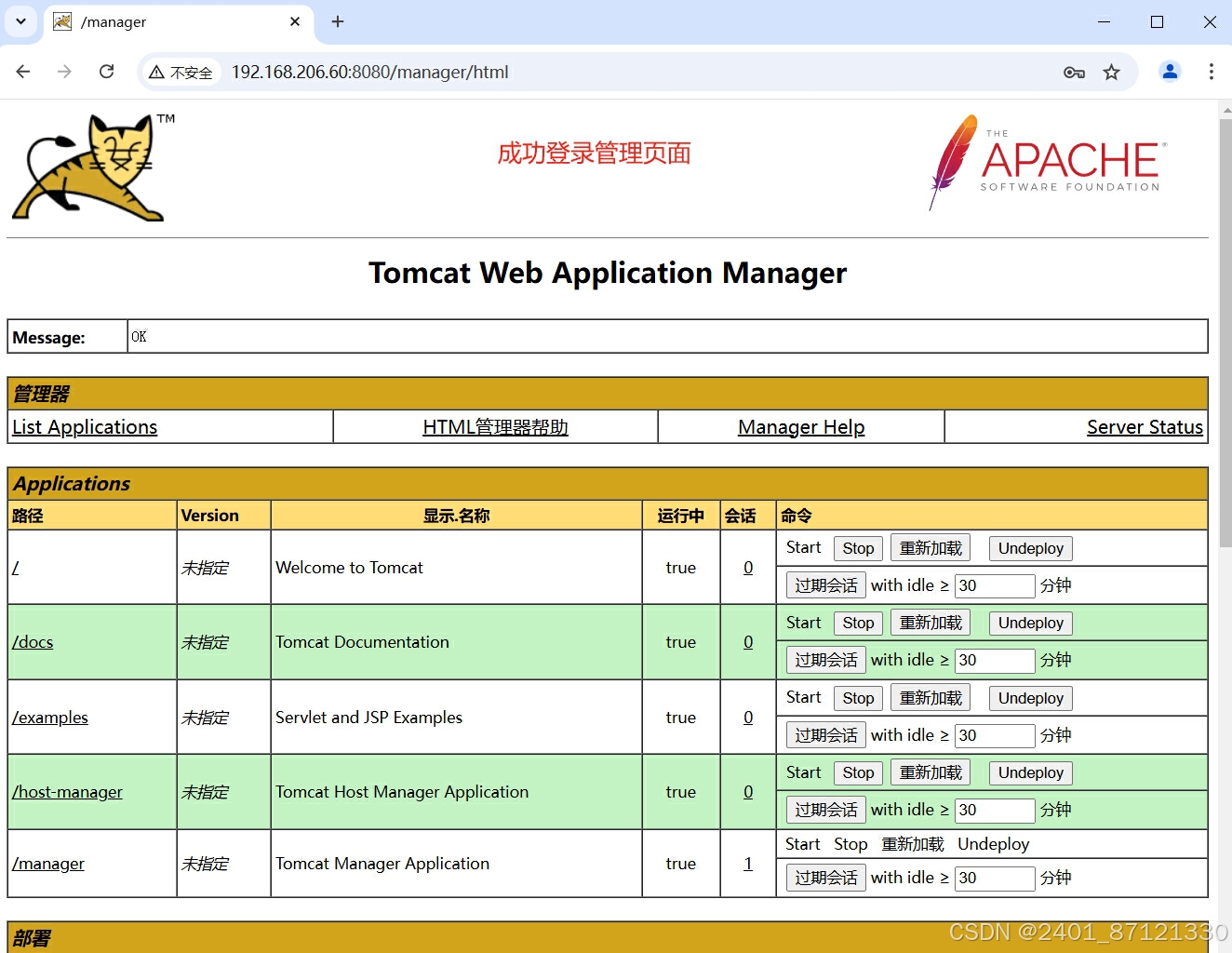This screenshot has height=953, width=1232.
Task: Undeploy the Welcome to Tomcat application
Action: click(1031, 548)
